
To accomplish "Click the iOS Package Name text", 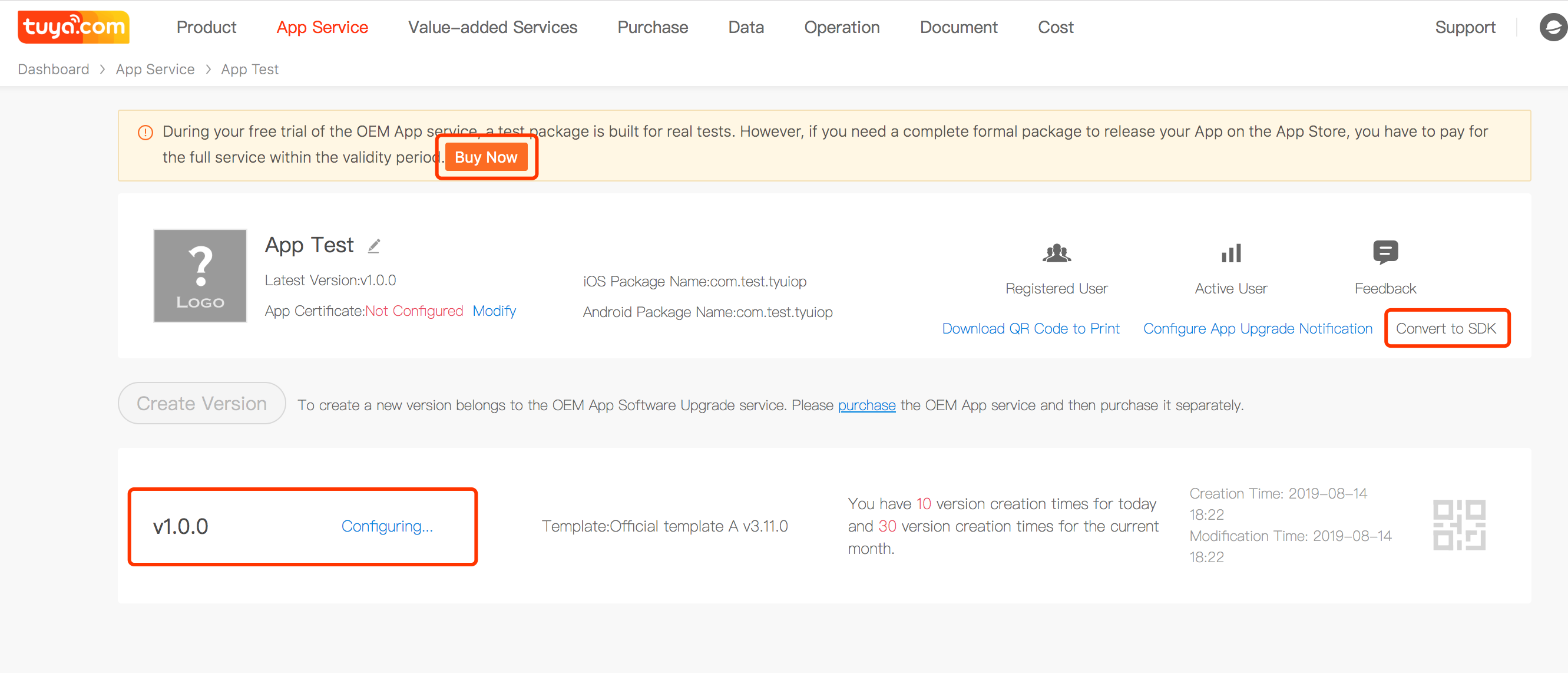I will tap(694, 282).
